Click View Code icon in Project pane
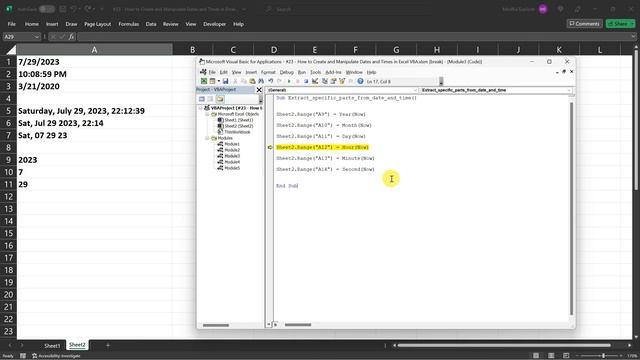 tap(202, 99)
